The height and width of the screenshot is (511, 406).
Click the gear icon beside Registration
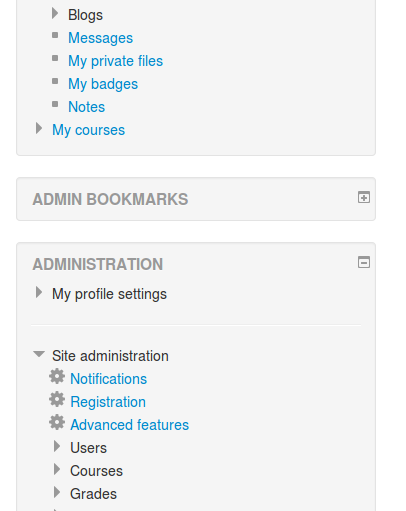click(x=57, y=399)
